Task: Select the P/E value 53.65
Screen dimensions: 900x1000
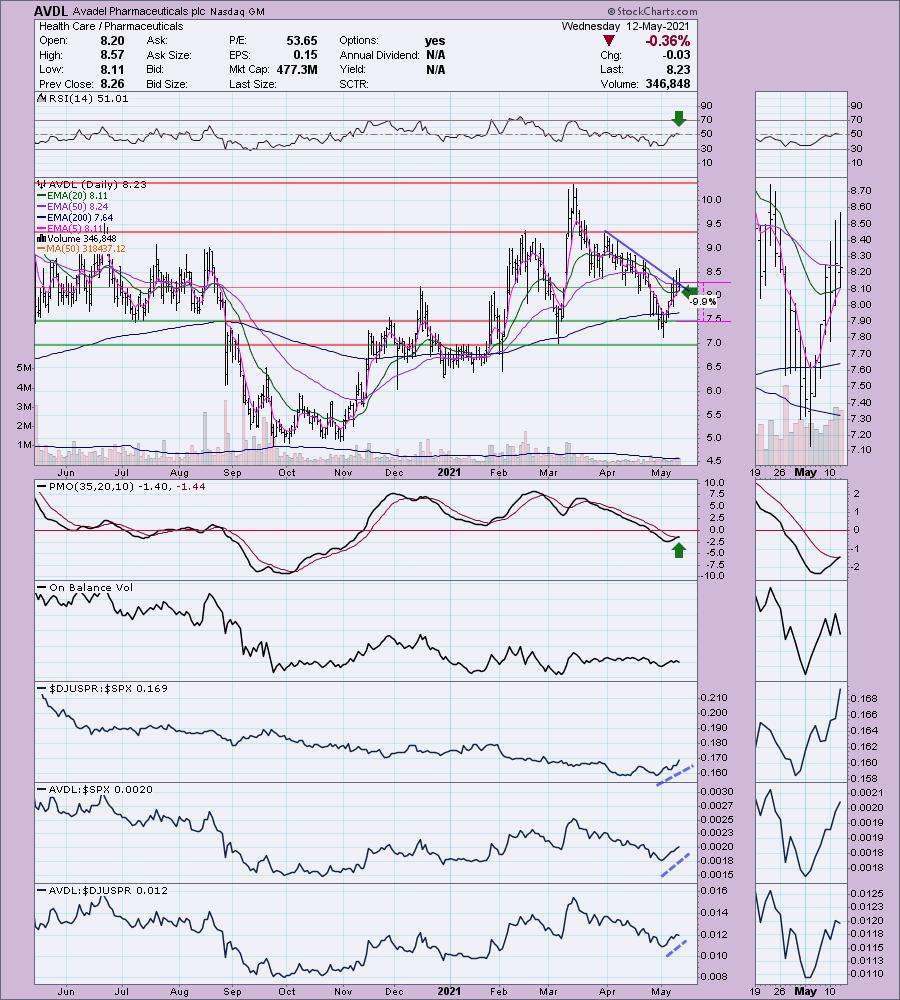Action: [302, 41]
